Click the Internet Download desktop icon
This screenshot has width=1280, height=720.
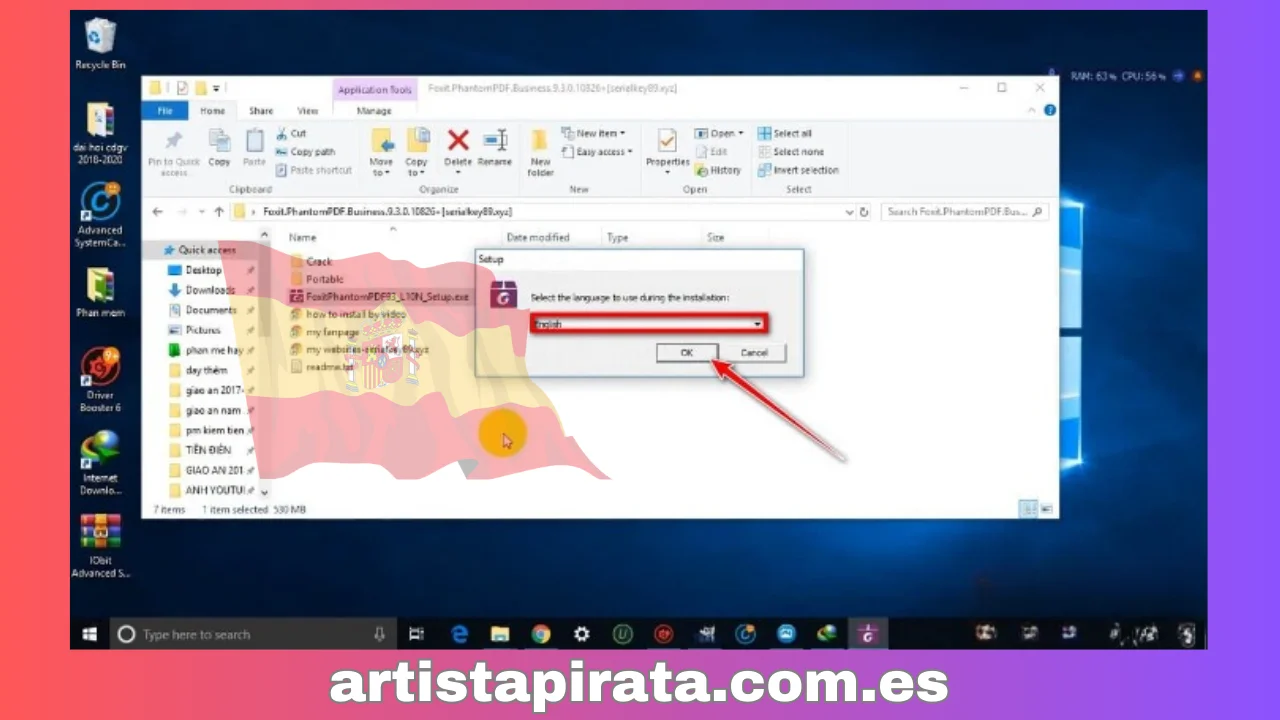(100, 462)
